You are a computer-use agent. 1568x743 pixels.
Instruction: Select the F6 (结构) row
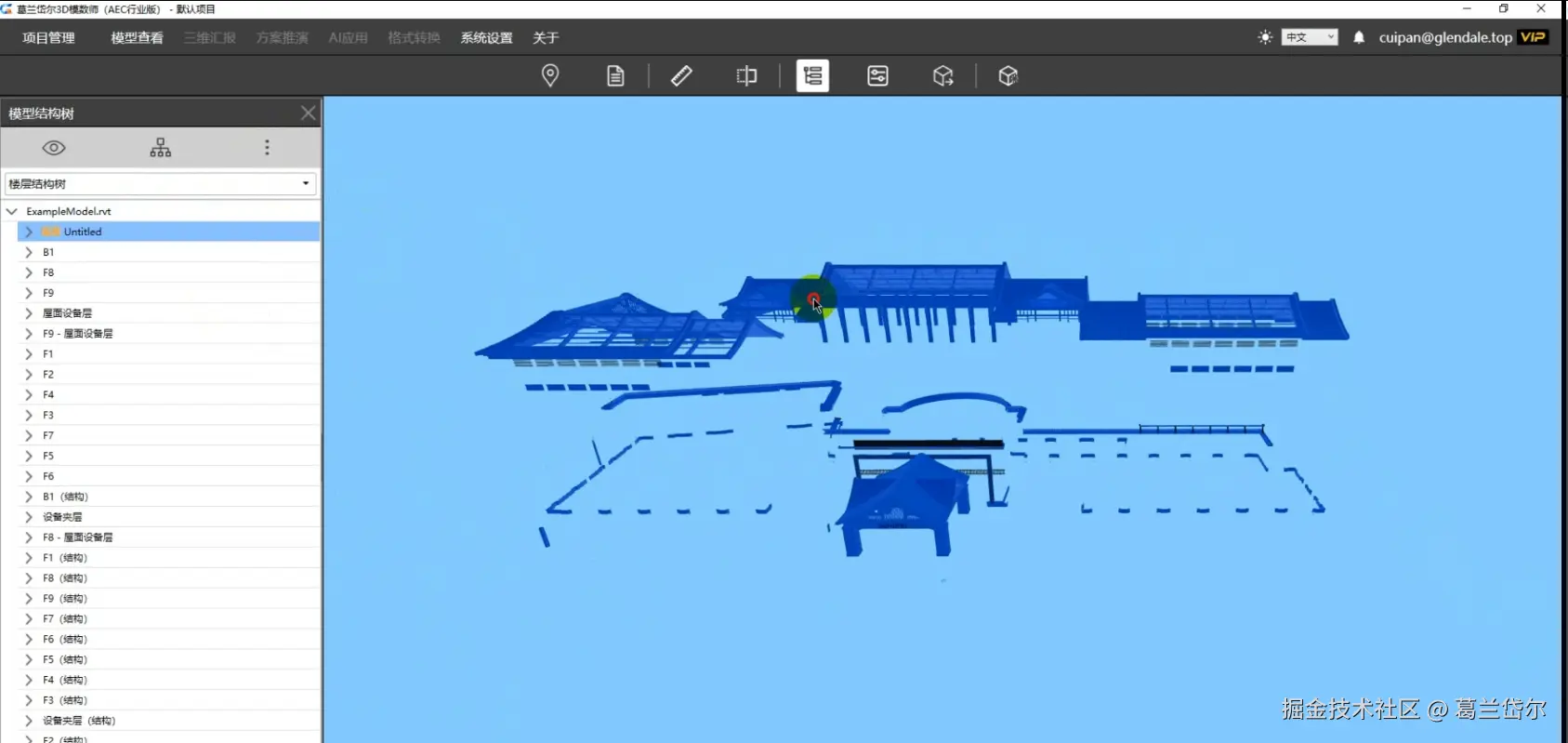pyautogui.click(x=169, y=640)
